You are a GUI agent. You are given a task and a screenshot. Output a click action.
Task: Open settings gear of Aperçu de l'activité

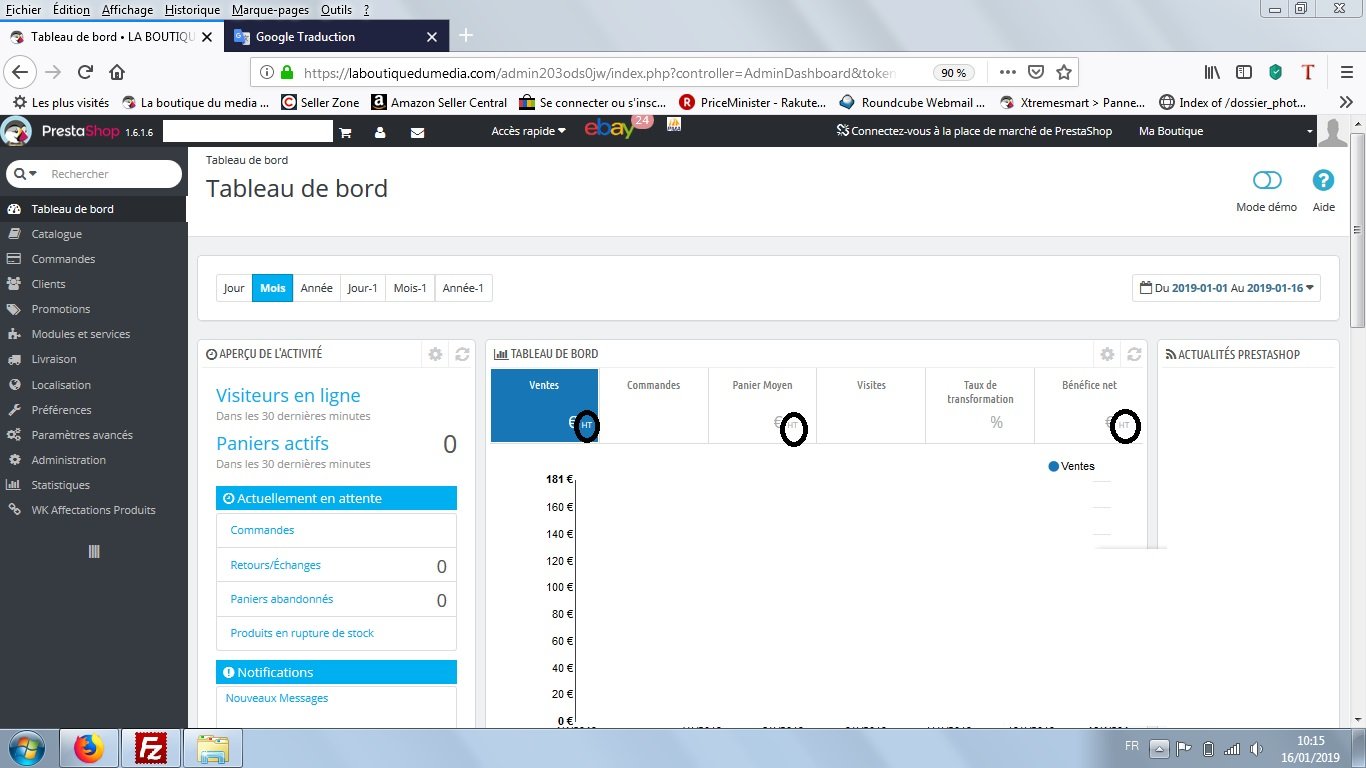435,354
